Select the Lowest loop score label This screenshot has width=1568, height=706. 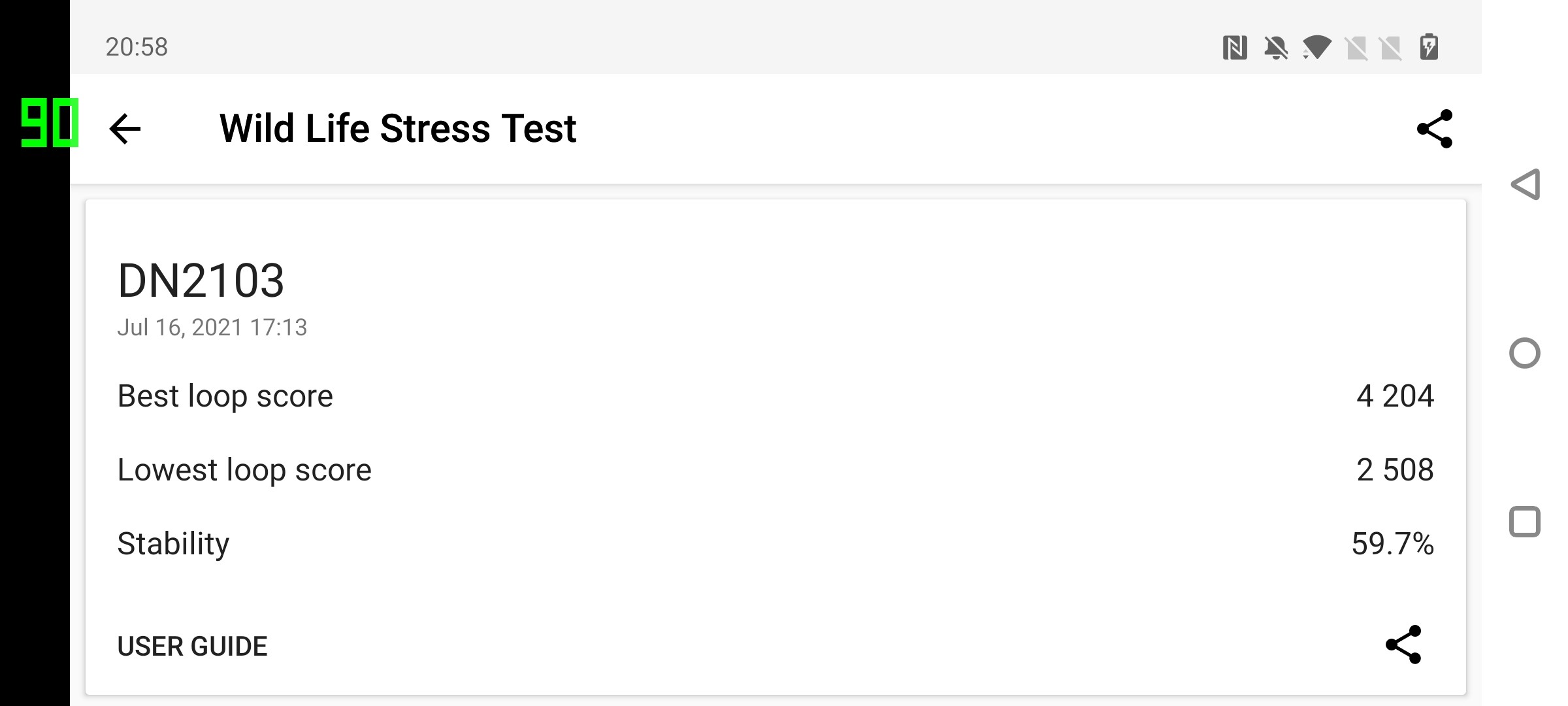(x=244, y=470)
